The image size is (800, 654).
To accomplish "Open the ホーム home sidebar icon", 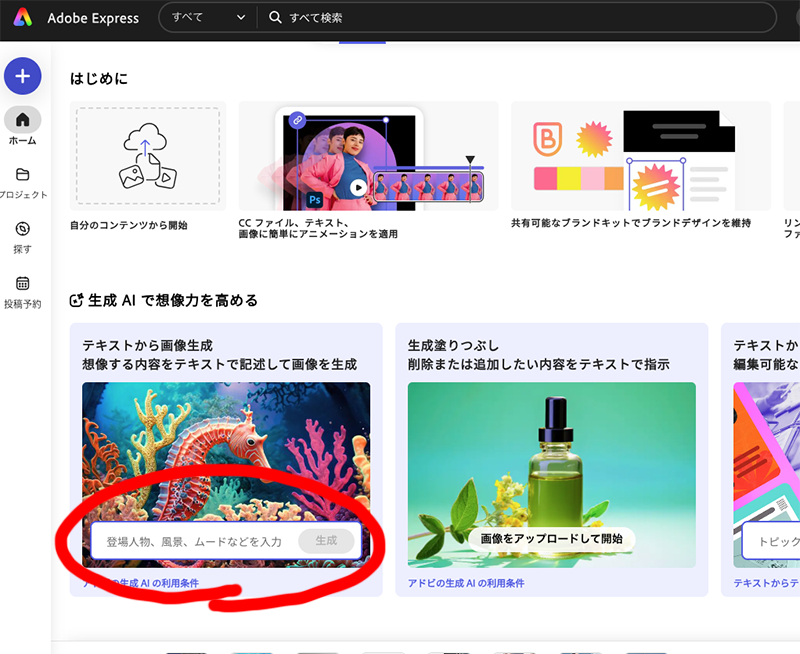I will click(22, 120).
